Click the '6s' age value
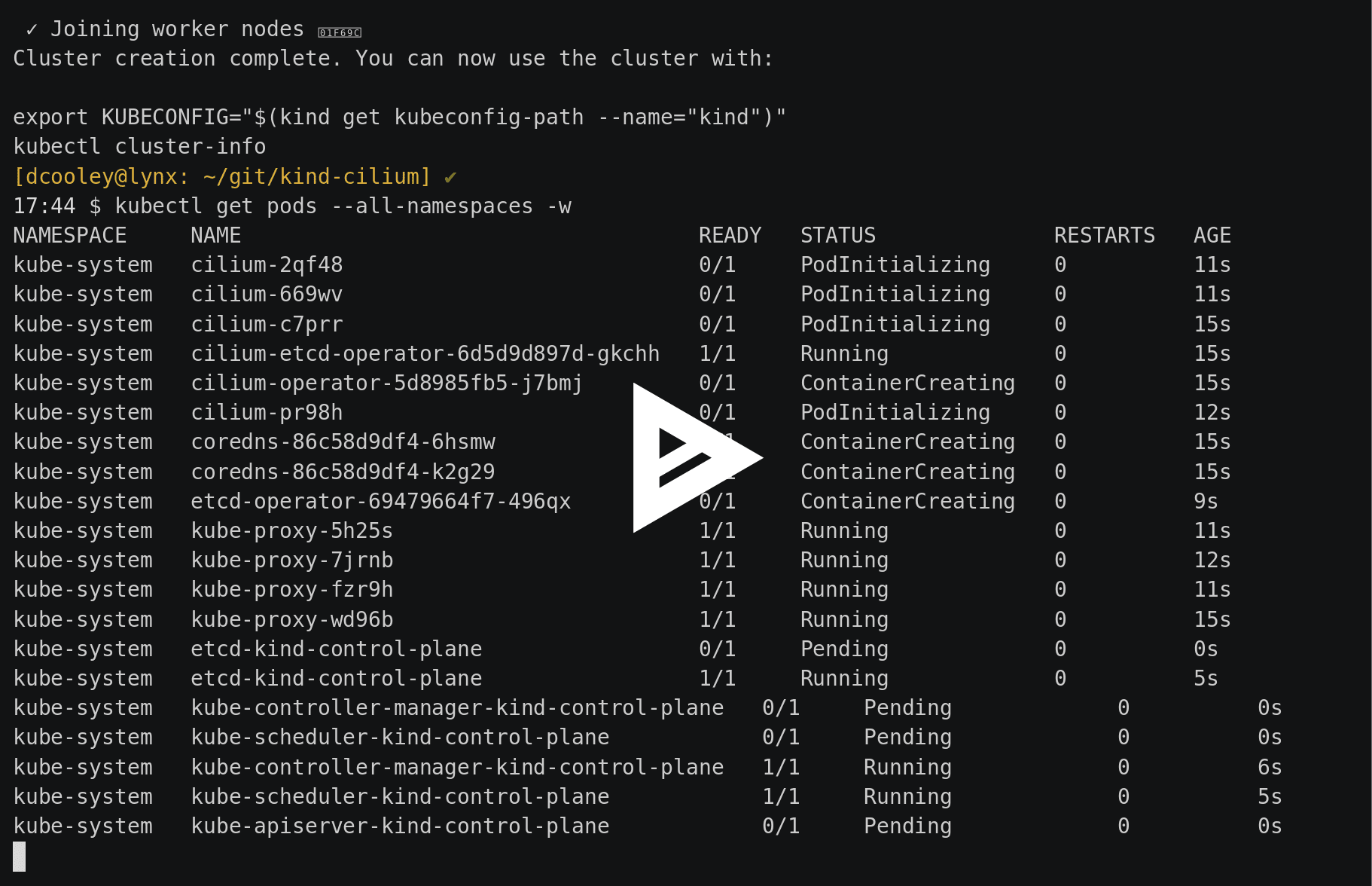 click(x=1270, y=768)
